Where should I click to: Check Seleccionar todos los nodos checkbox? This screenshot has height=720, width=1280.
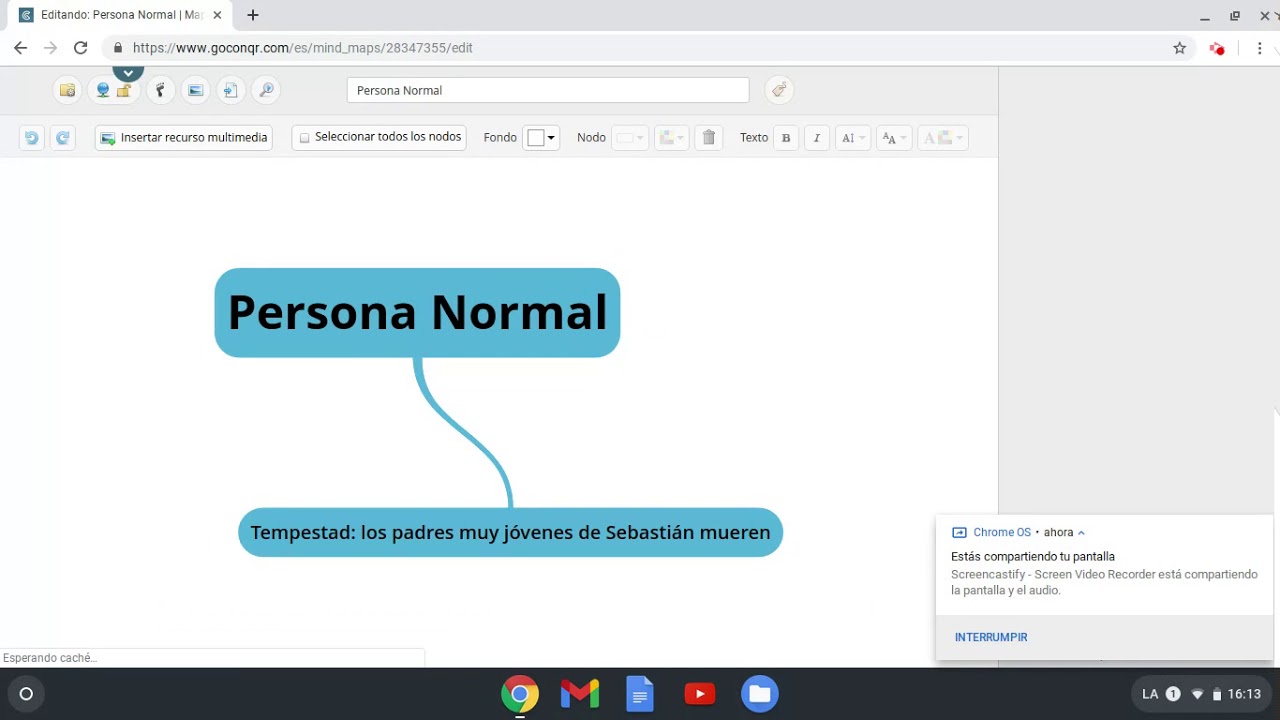pyautogui.click(x=305, y=138)
